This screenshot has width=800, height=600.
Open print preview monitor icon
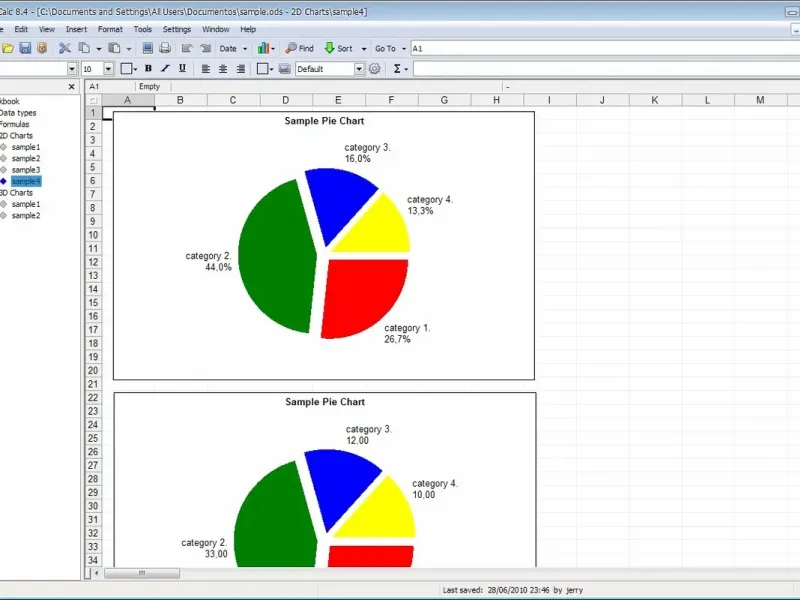coord(147,48)
